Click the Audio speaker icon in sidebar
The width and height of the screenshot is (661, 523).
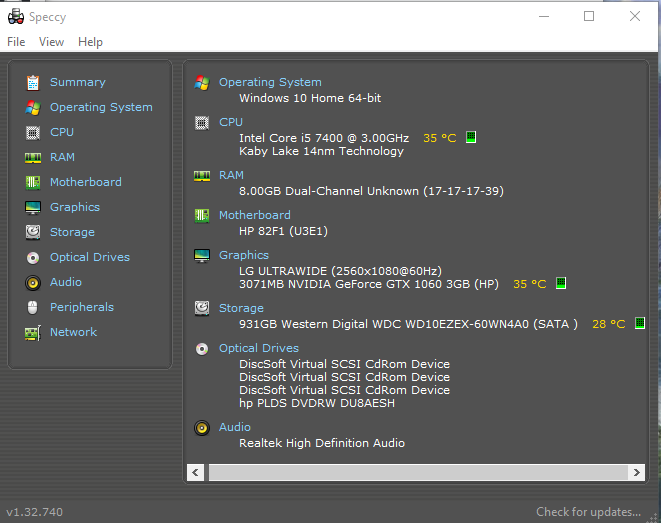pos(33,283)
